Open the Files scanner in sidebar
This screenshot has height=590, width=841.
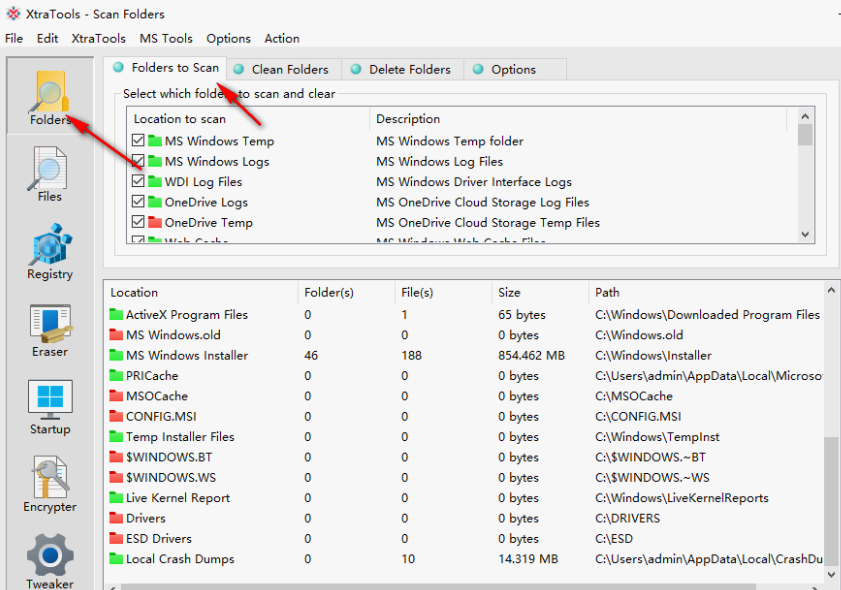50,174
